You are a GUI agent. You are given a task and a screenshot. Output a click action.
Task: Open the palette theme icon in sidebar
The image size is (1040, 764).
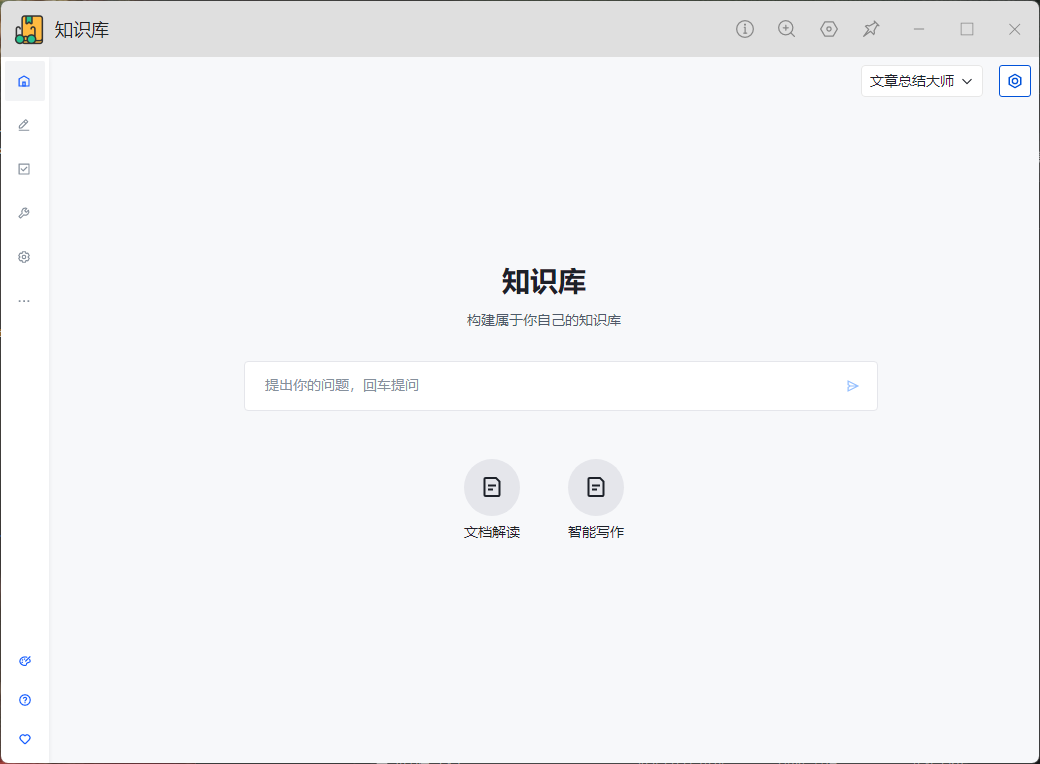[25, 661]
